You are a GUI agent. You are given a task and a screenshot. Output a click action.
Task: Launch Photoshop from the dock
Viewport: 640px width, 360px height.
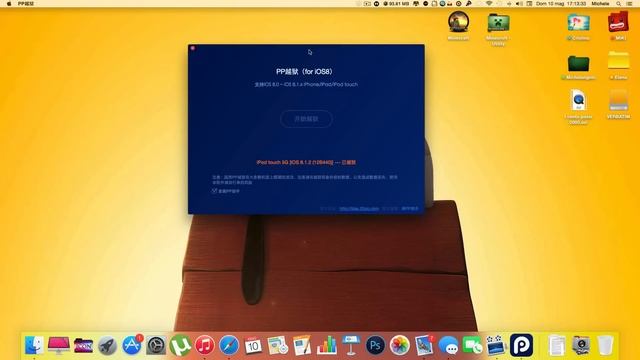pyautogui.click(x=375, y=345)
